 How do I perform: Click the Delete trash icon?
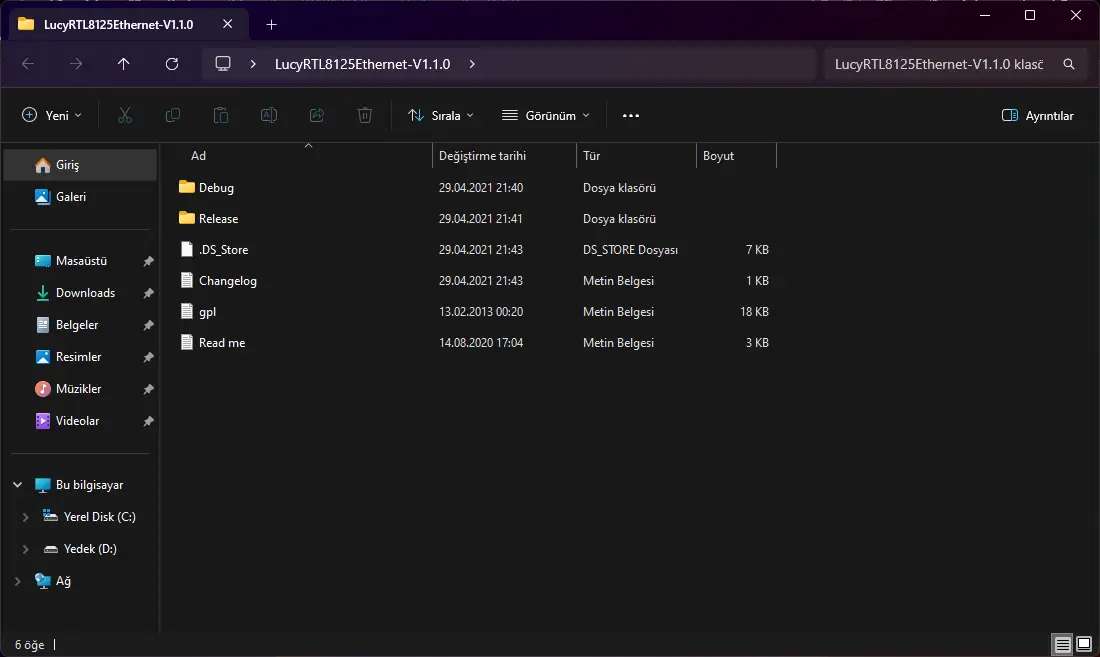tap(365, 116)
